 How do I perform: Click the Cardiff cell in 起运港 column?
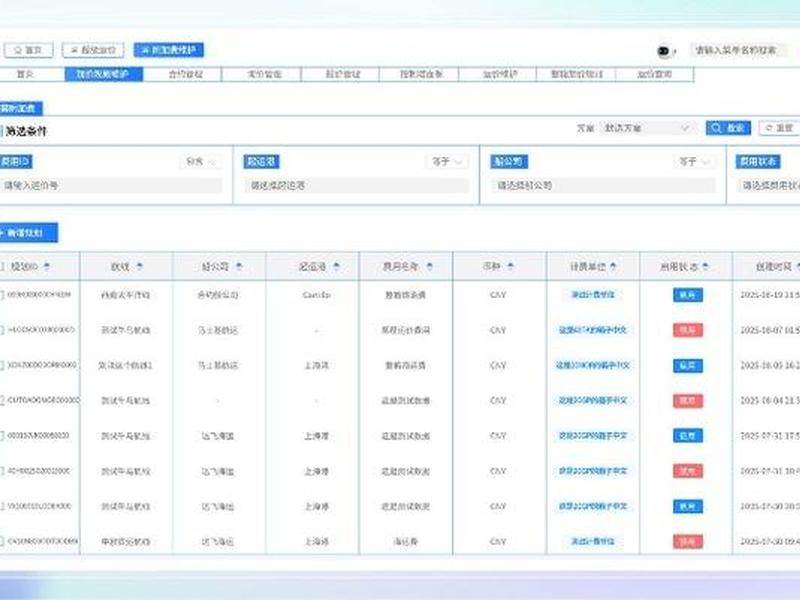pyautogui.click(x=316, y=295)
